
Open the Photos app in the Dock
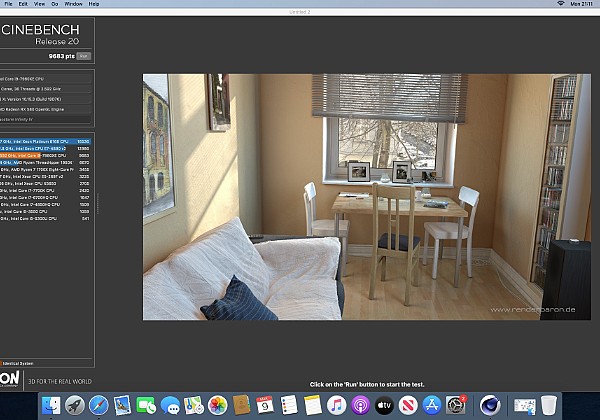tap(217, 405)
